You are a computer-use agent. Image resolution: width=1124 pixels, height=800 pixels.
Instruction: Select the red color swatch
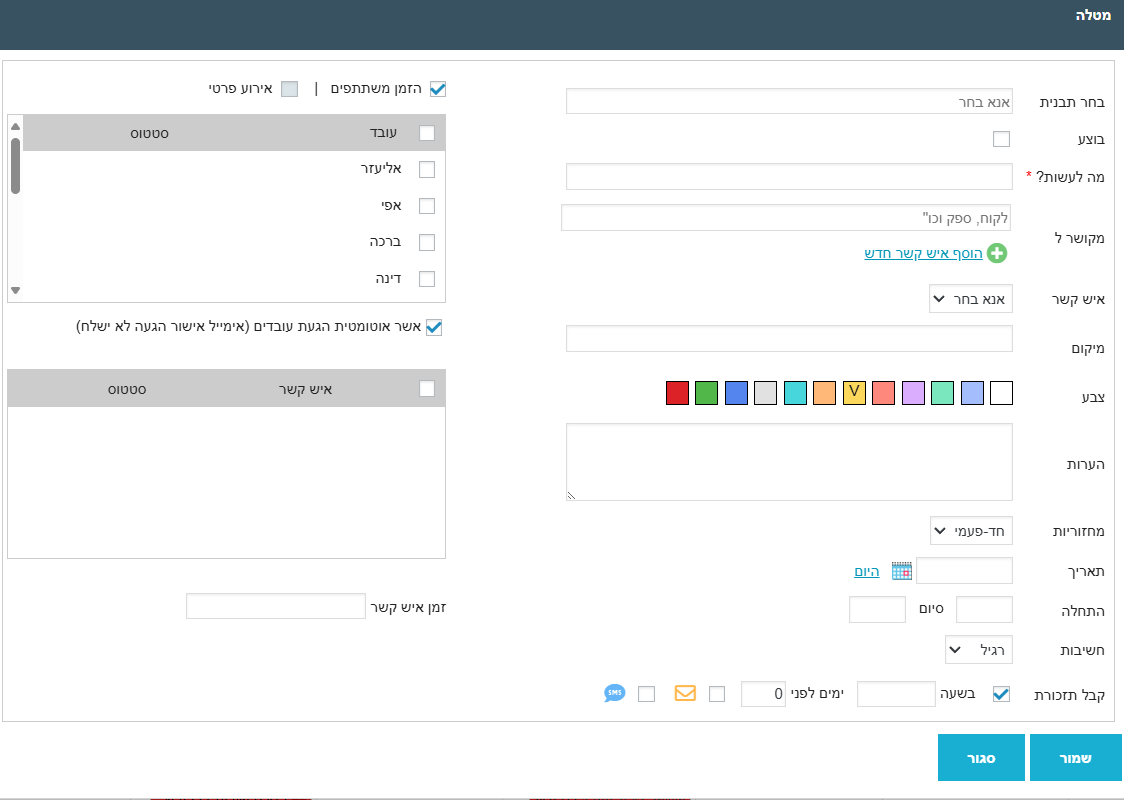[678, 393]
